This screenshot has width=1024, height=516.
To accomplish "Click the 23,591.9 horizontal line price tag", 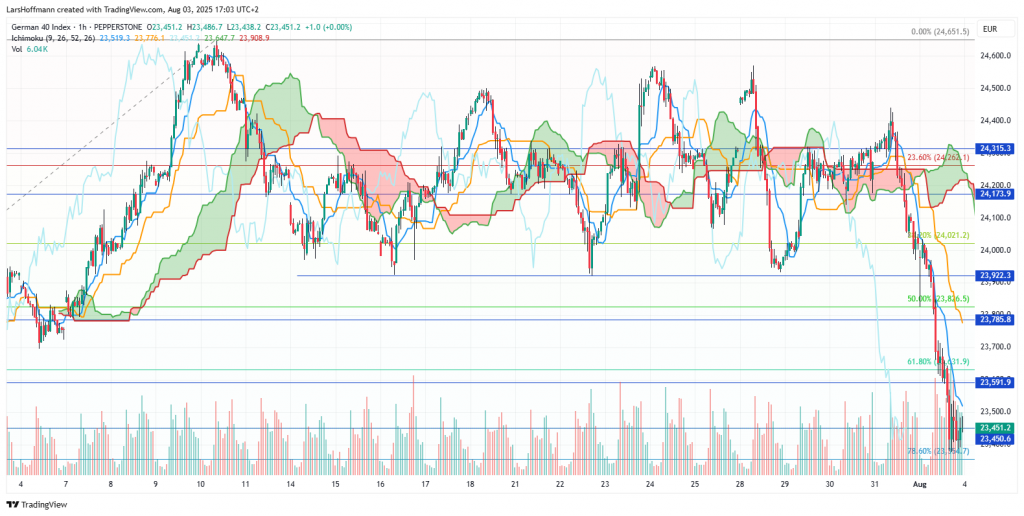I will (995, 383).
